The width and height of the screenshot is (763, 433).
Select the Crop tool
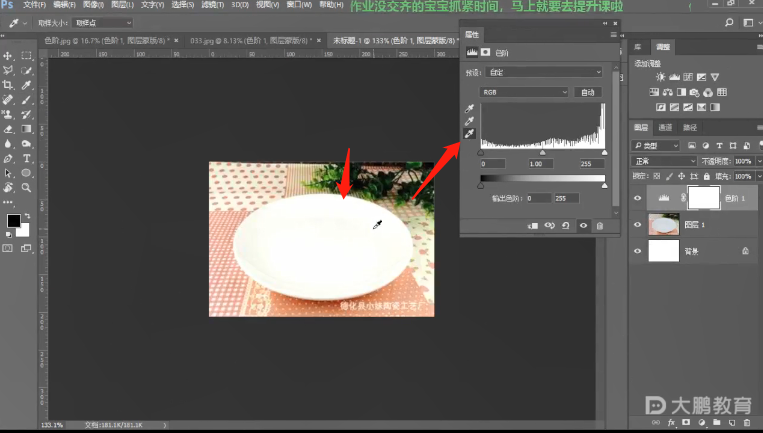(x=8, y=85)
